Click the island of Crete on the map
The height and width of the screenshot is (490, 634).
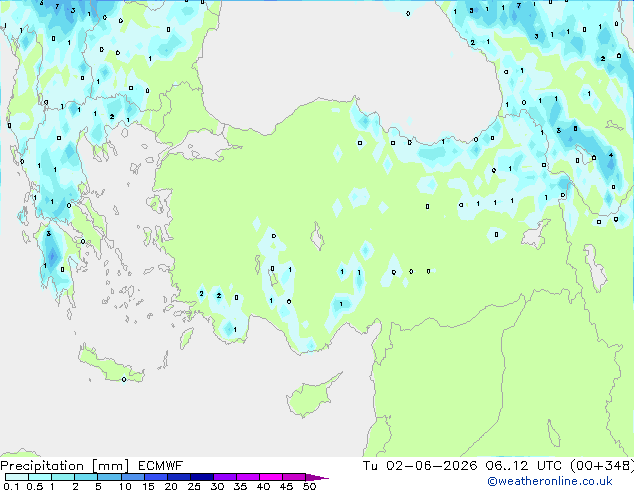(x=109, y=366)
